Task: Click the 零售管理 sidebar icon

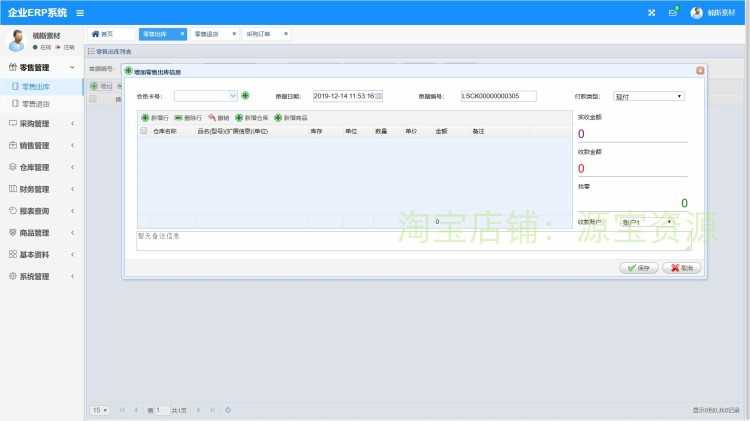Action: [x=13, y=67]
